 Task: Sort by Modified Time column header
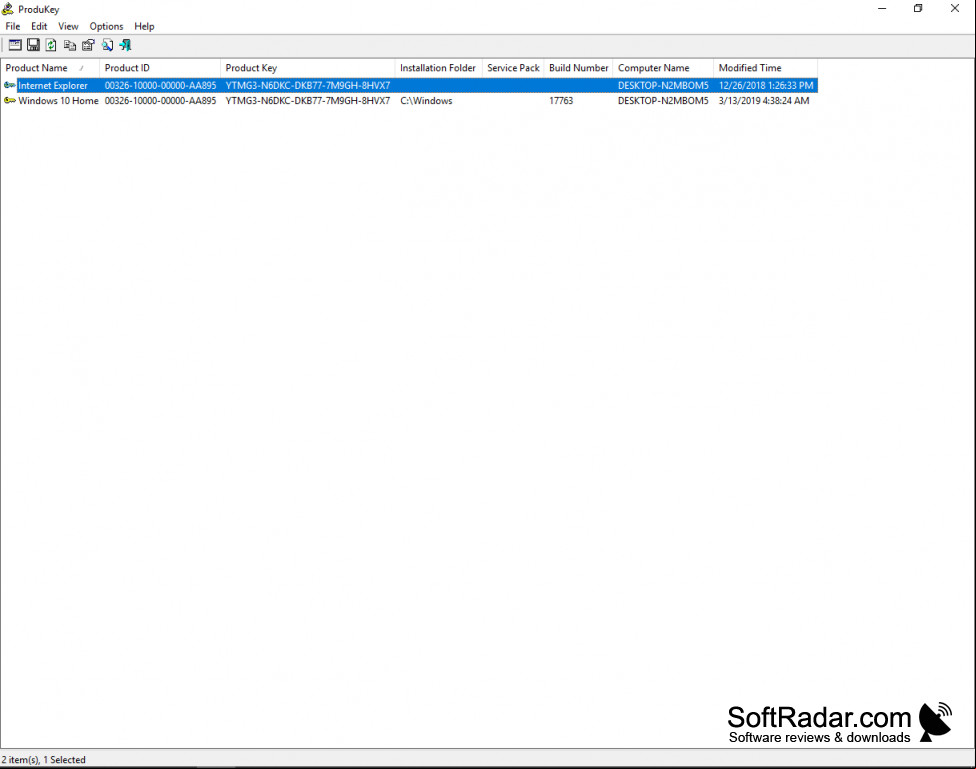click(x=766, y=68)
